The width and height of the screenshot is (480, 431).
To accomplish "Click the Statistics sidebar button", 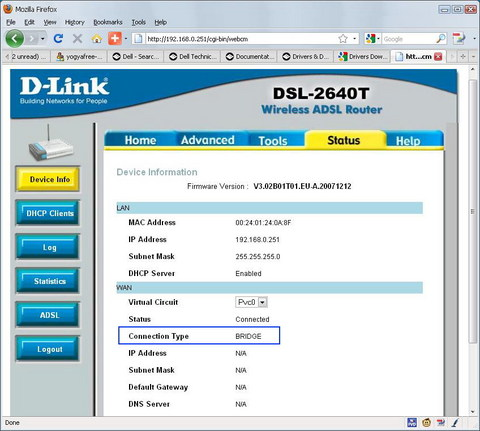I will coord(48,281).
